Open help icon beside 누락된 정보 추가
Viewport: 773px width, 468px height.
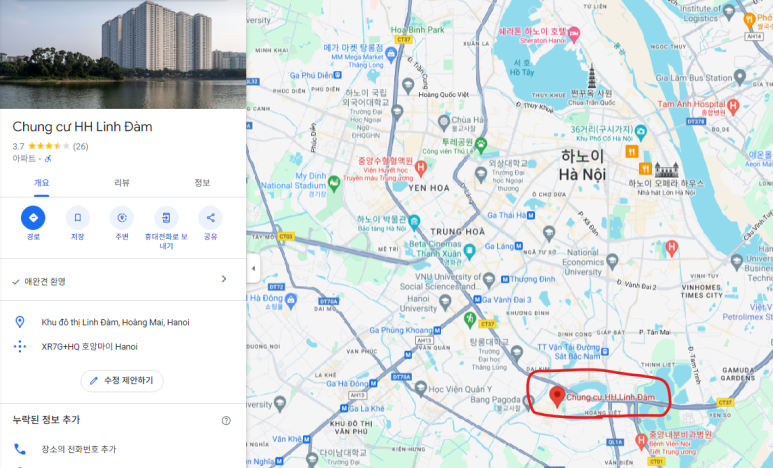pyautogui.click(x=226, y=421)
